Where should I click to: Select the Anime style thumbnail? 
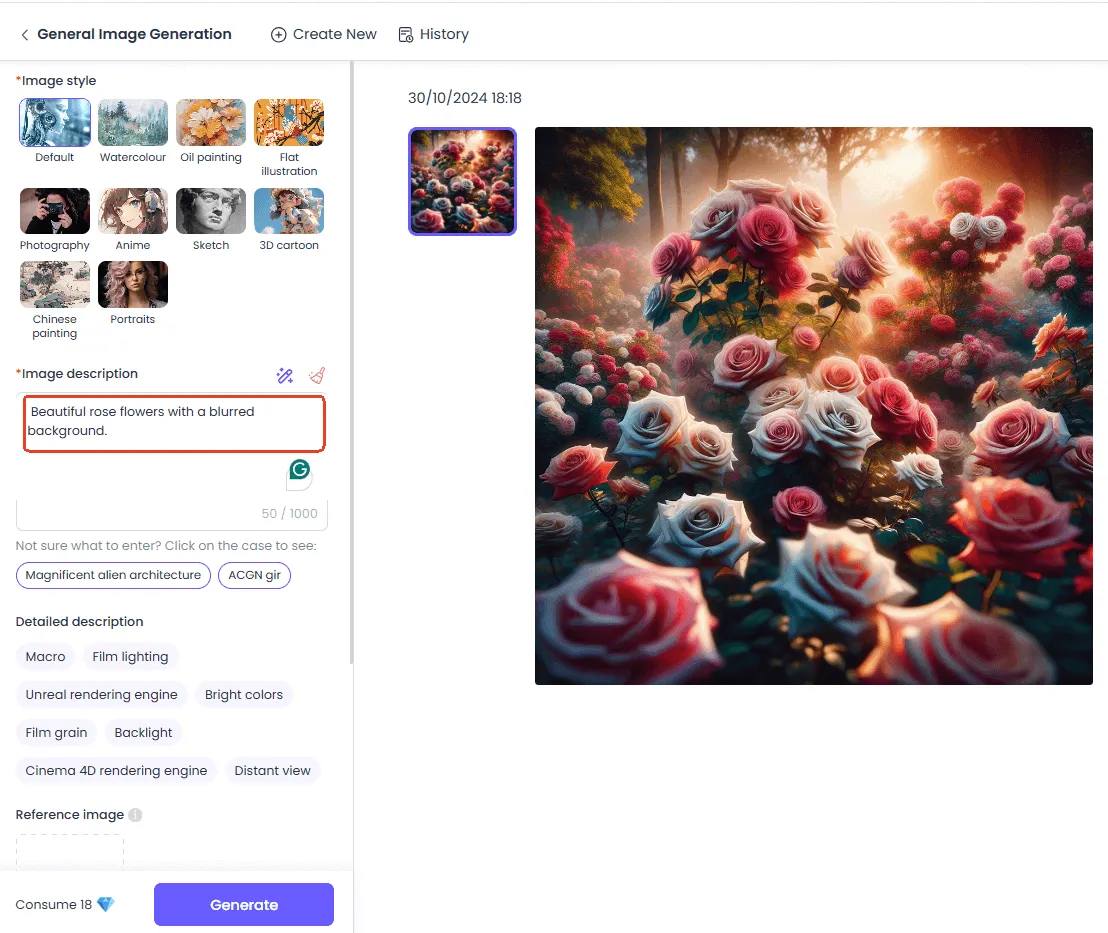[x=133, y=211]
